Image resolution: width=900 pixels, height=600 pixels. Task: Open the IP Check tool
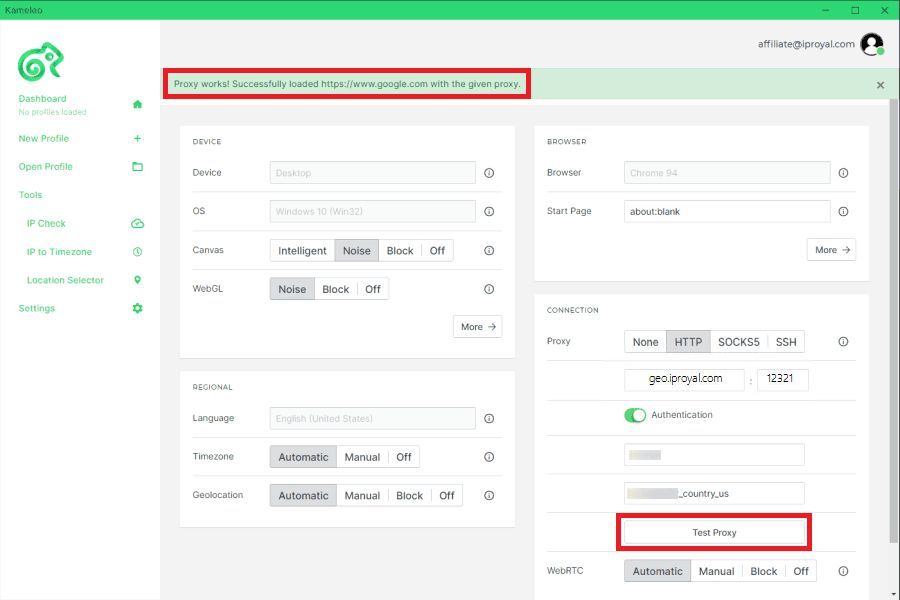click(x=46, y=223)
